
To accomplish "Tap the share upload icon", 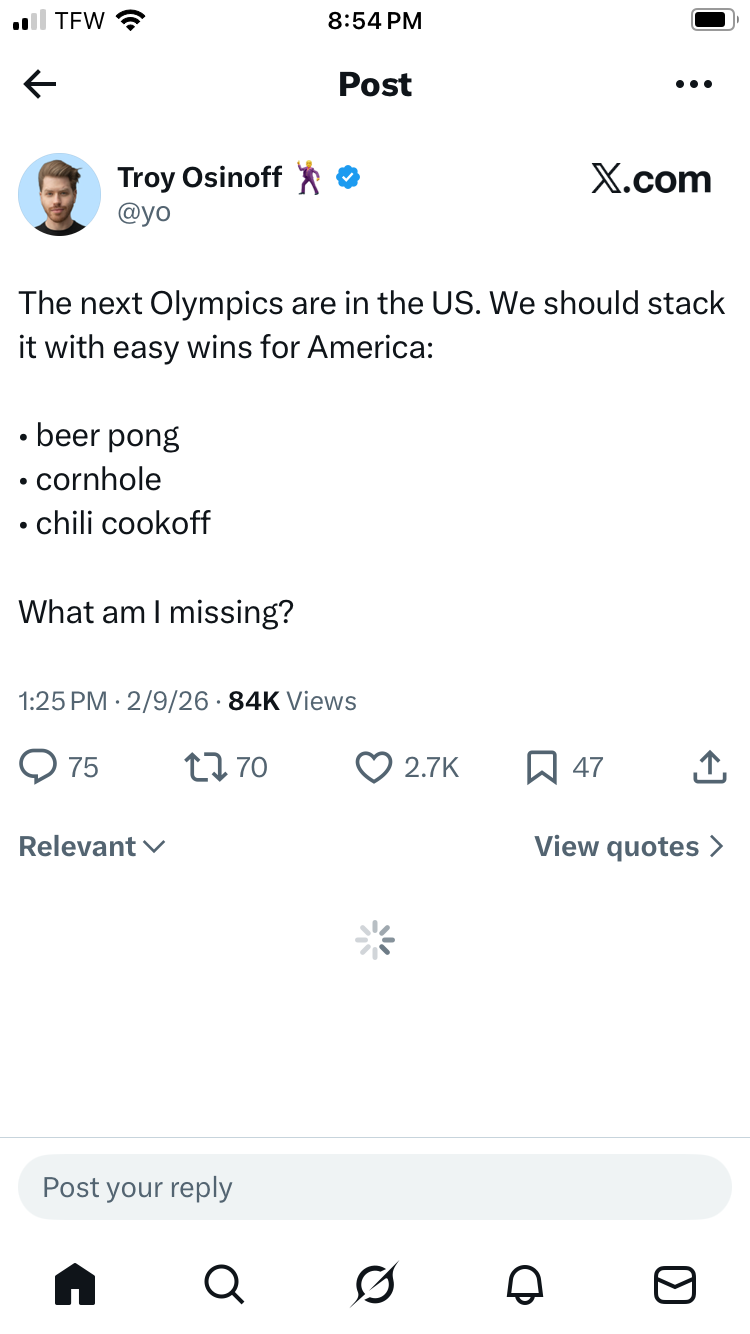I will [708, 767].
